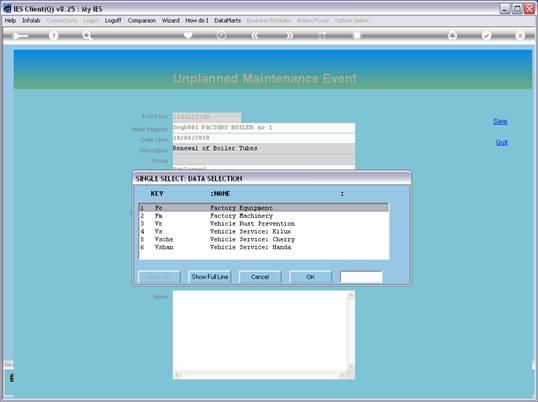
Task: Open the Wizard menu
Action: tap(171, 21)
